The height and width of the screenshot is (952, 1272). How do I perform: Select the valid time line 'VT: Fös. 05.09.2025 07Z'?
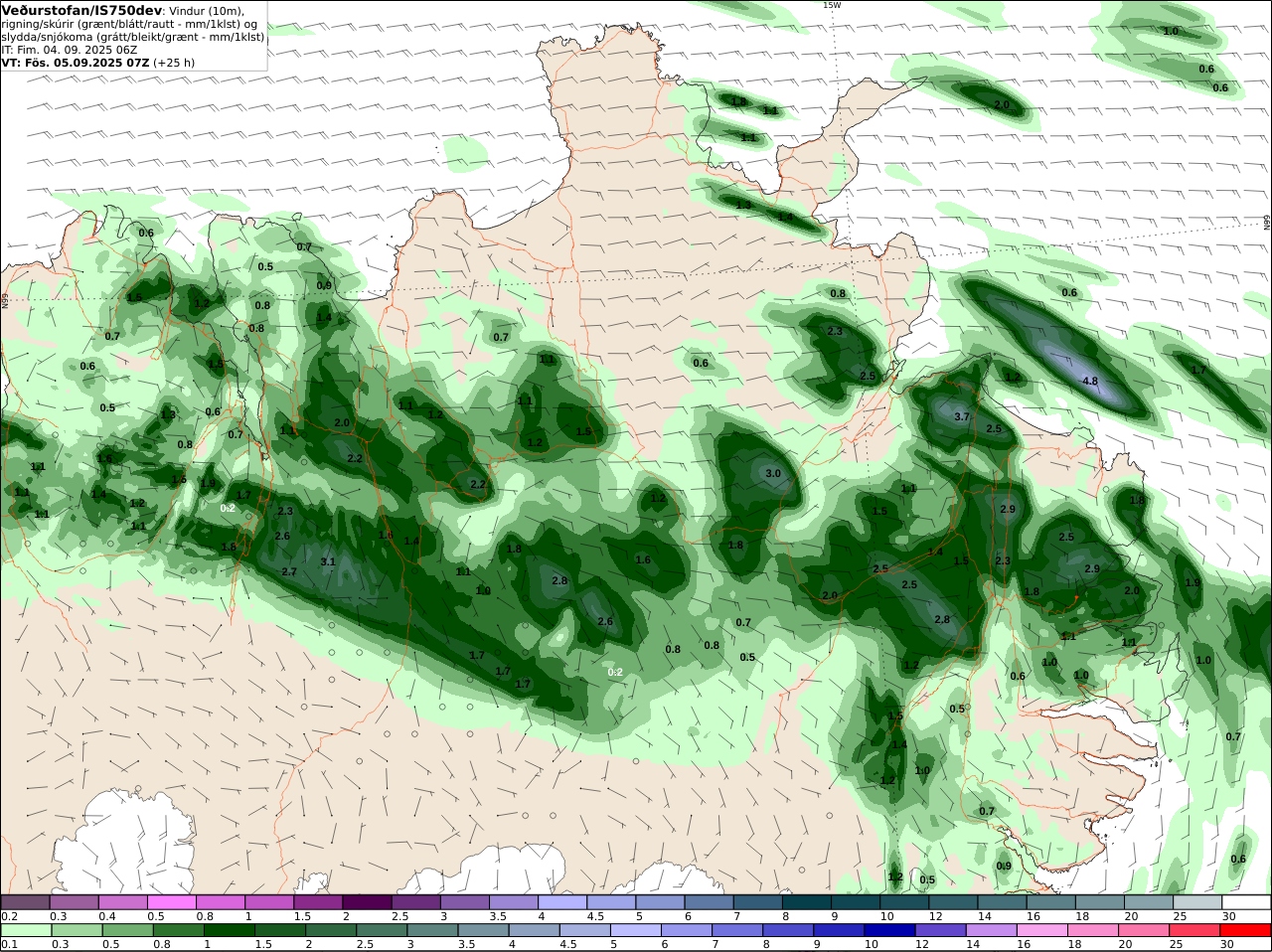pos(76,62)
